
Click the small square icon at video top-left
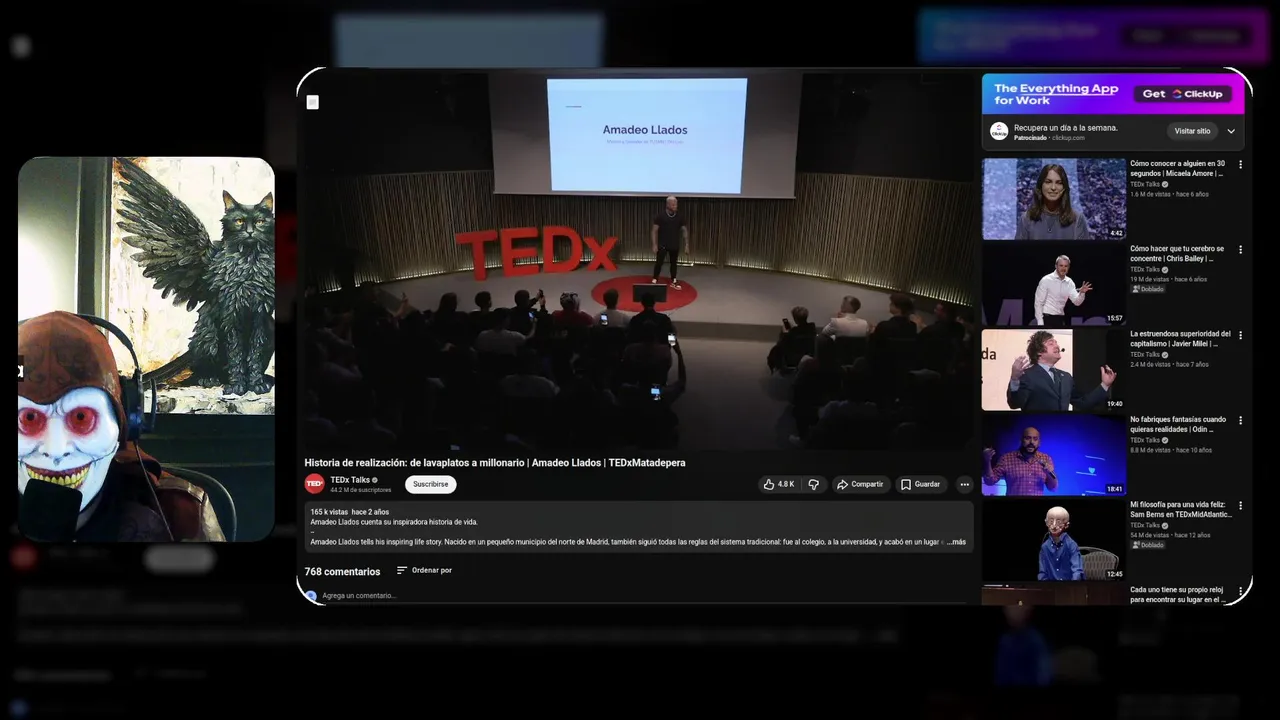pos(312,102)
